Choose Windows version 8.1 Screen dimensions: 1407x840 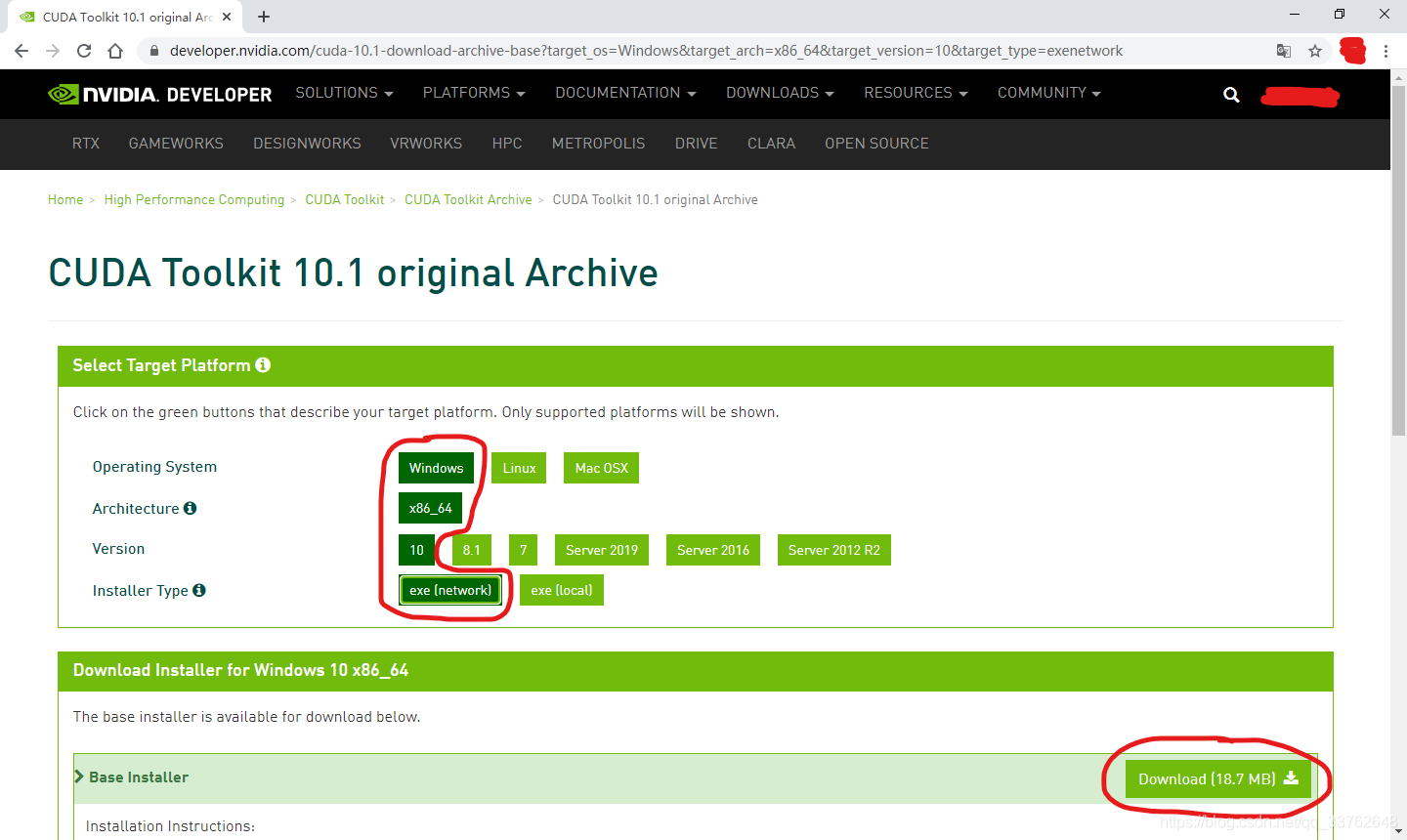[x=472, y=550]
